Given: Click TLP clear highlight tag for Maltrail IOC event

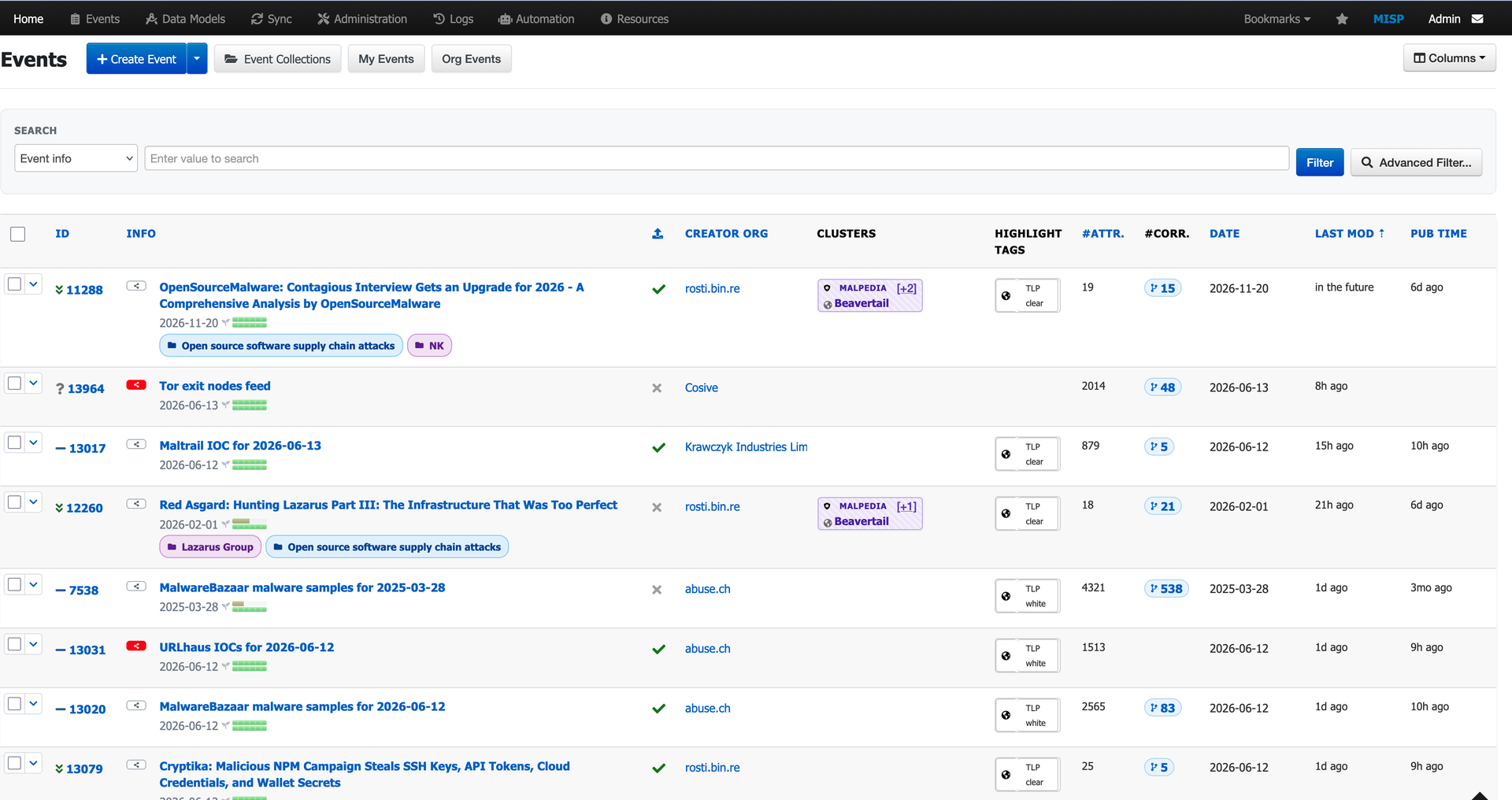Looking at the screenshot, I should coord(1028,454).
